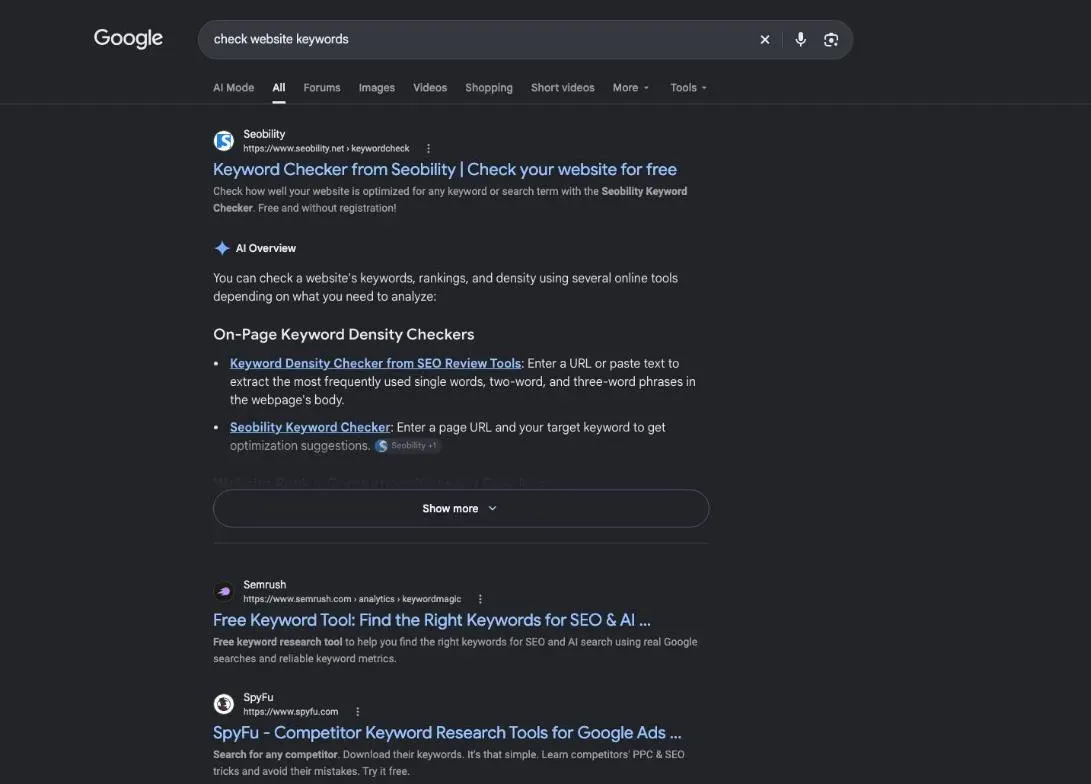Image resolution: width=1091 pixels, height=784 pixels.
Task: Open three-dot menu for Semrush result
Action: tap(480, 599)
